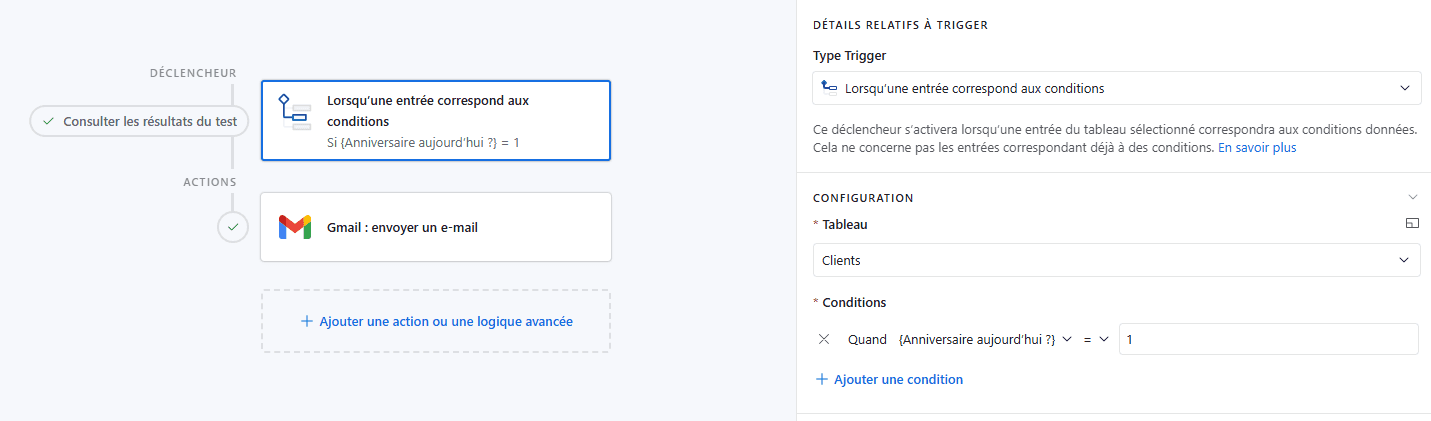This screenshot has height=421, width=1431.
Task: Click the green checkmark circle beside Gmail action
Action: [x=232, y=227]
